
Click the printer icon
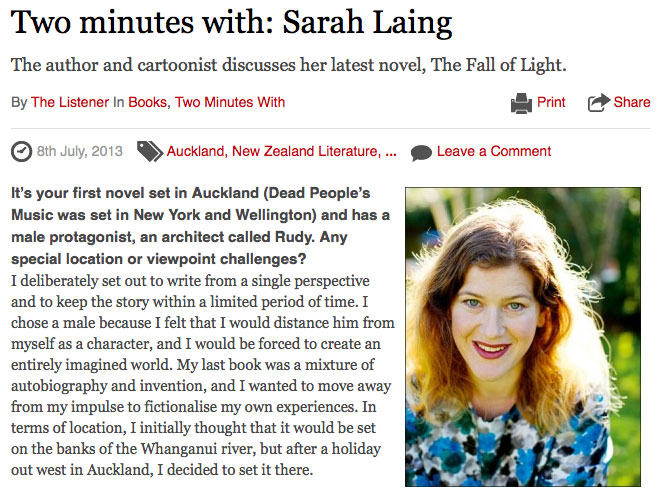pos(521,102)
